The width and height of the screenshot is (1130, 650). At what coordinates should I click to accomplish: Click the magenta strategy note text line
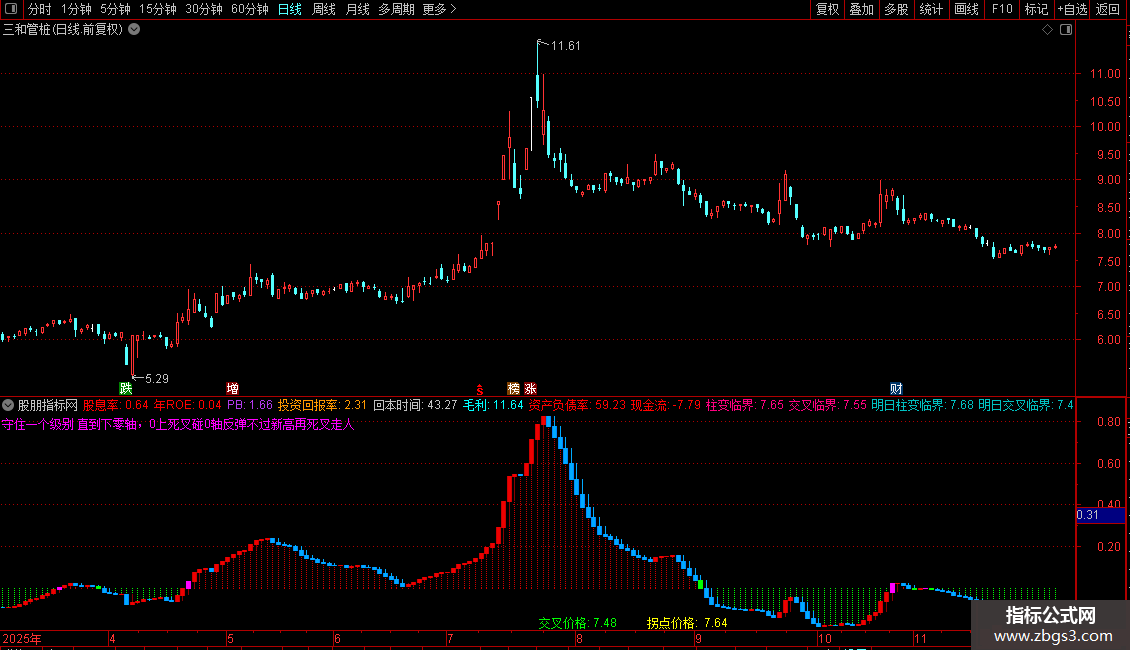(x=178, y=424)
